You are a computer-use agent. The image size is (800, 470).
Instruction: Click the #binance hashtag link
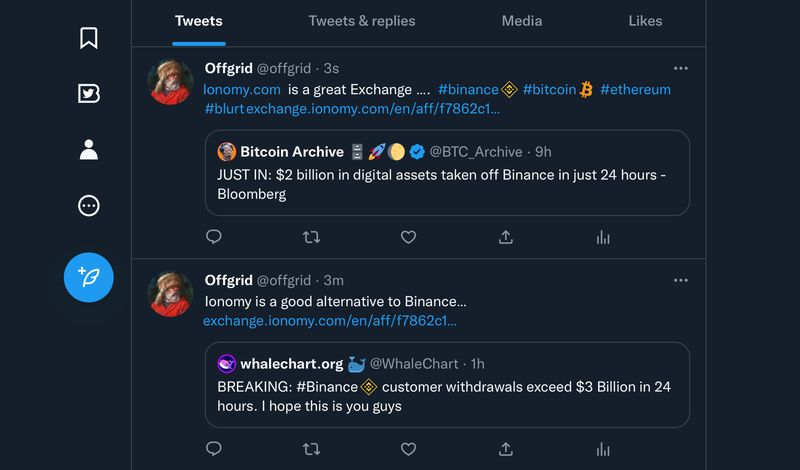click(x=468, y=90)
